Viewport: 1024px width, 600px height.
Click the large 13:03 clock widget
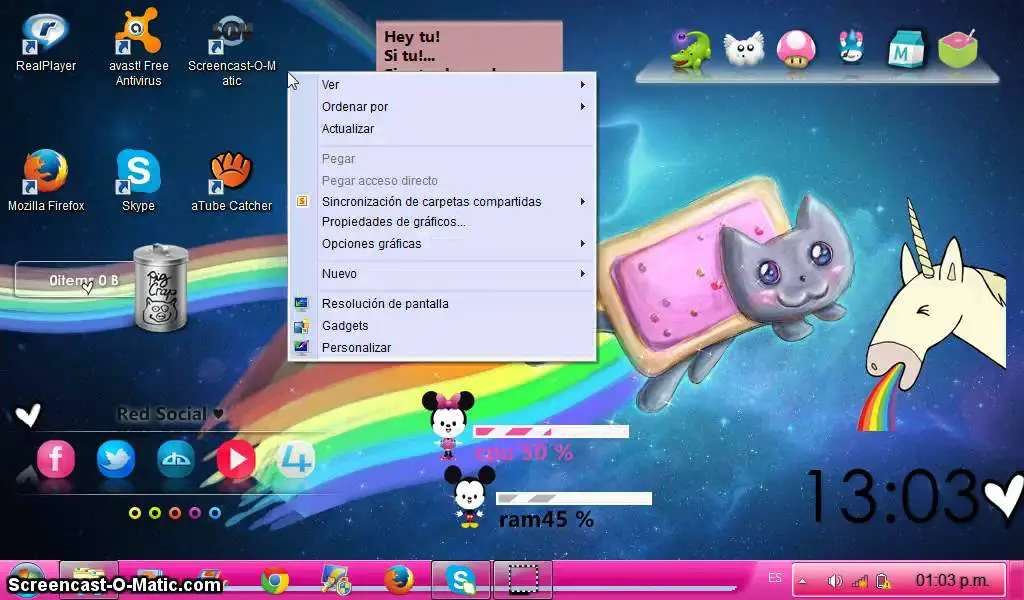(x=893, y=496)
